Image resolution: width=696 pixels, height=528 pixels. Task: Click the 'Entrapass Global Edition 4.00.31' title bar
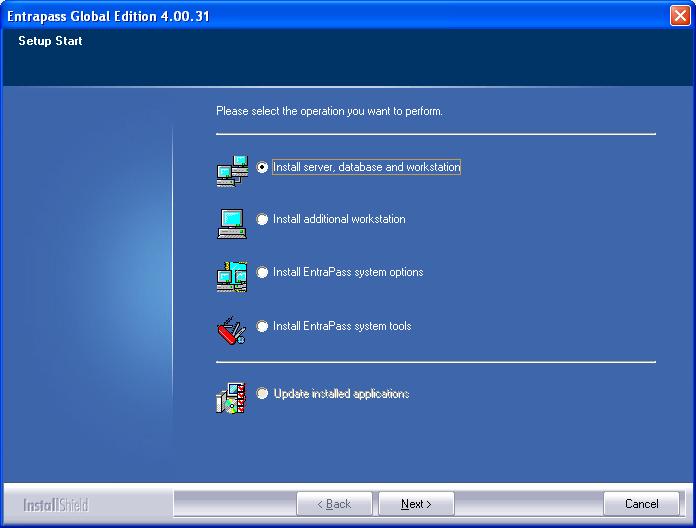coord(108,16)
